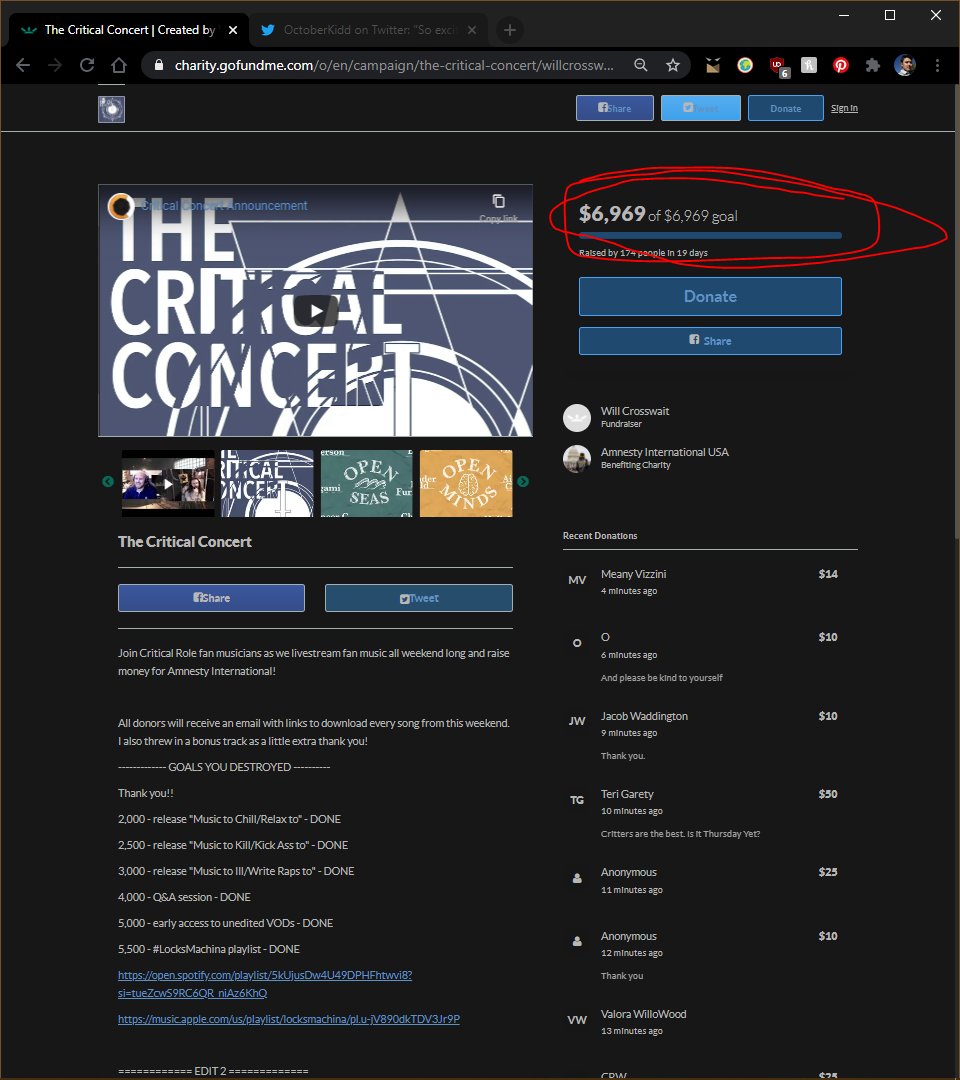Close the OctoberKidd on Twitter tab
The height and width of the screenshot is (1080, 960).
(x=472, y=30)
